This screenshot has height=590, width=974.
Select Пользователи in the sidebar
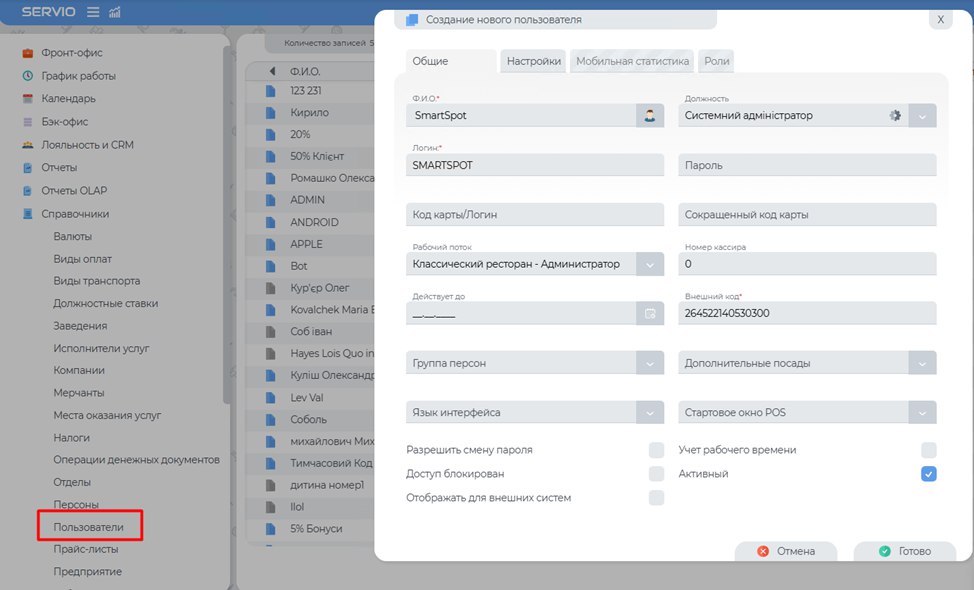click(89, 526)
